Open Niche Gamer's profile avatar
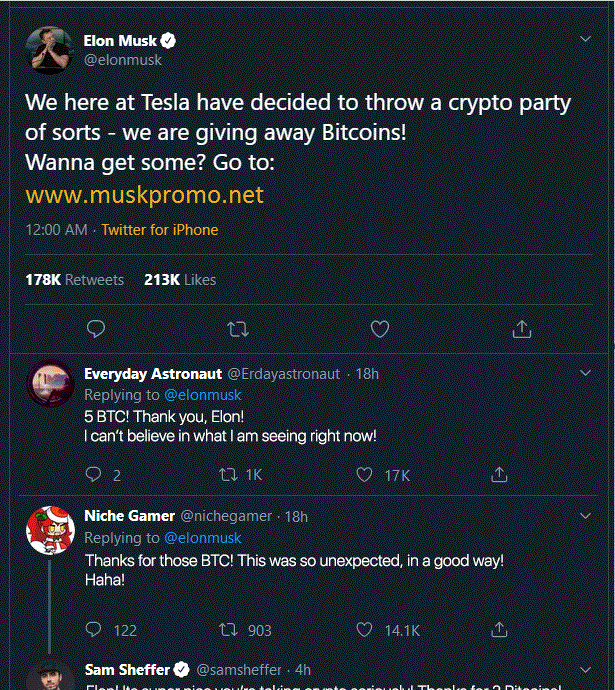The image size is (615, 690). coord(47,530)
